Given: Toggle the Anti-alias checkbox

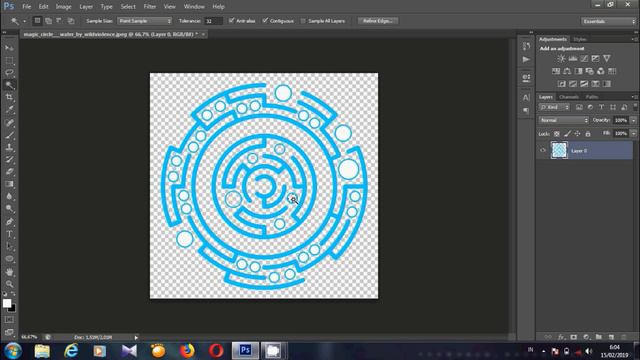Looking at the screenshot, I should [231, 20].
